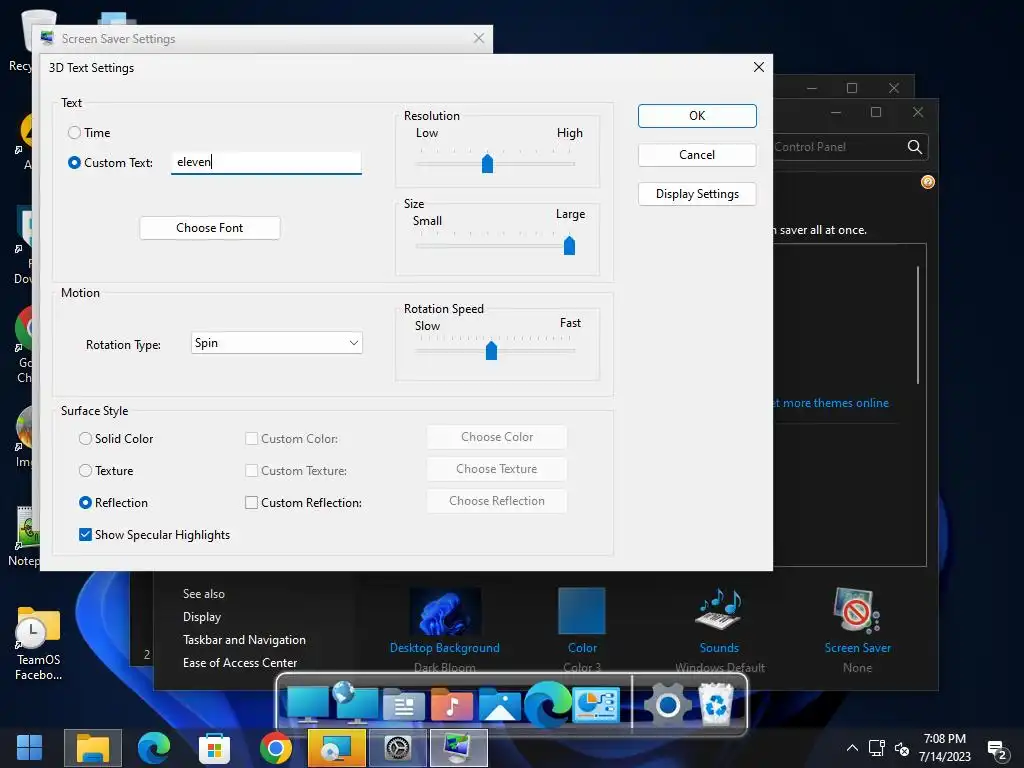Open the Control Panel dock icon
The image size is (1024, 768).
[x=596, y=705]
